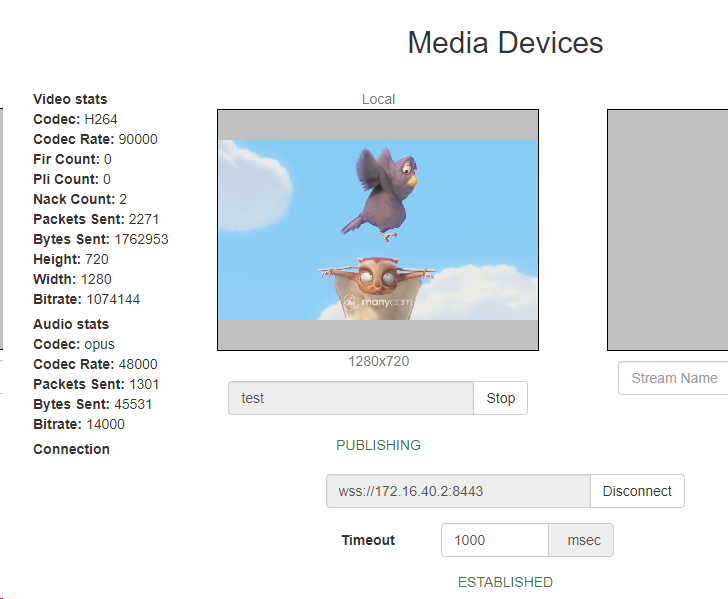Screen dimensions: 728x599
Task: Click the Media Devices heading
Action: [x=505, y=43]
